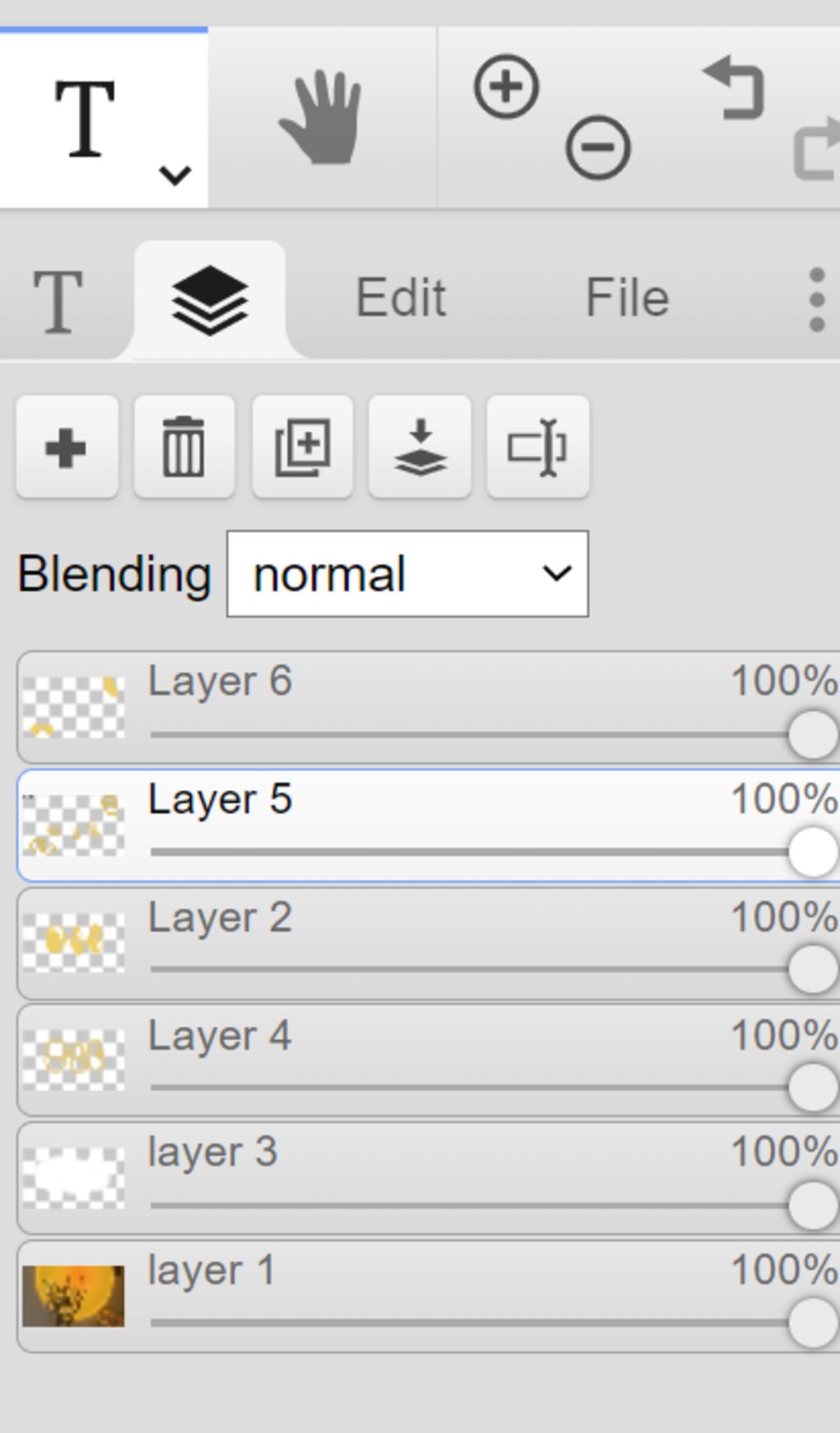Open the three-dot more options menu

[816, 299]
